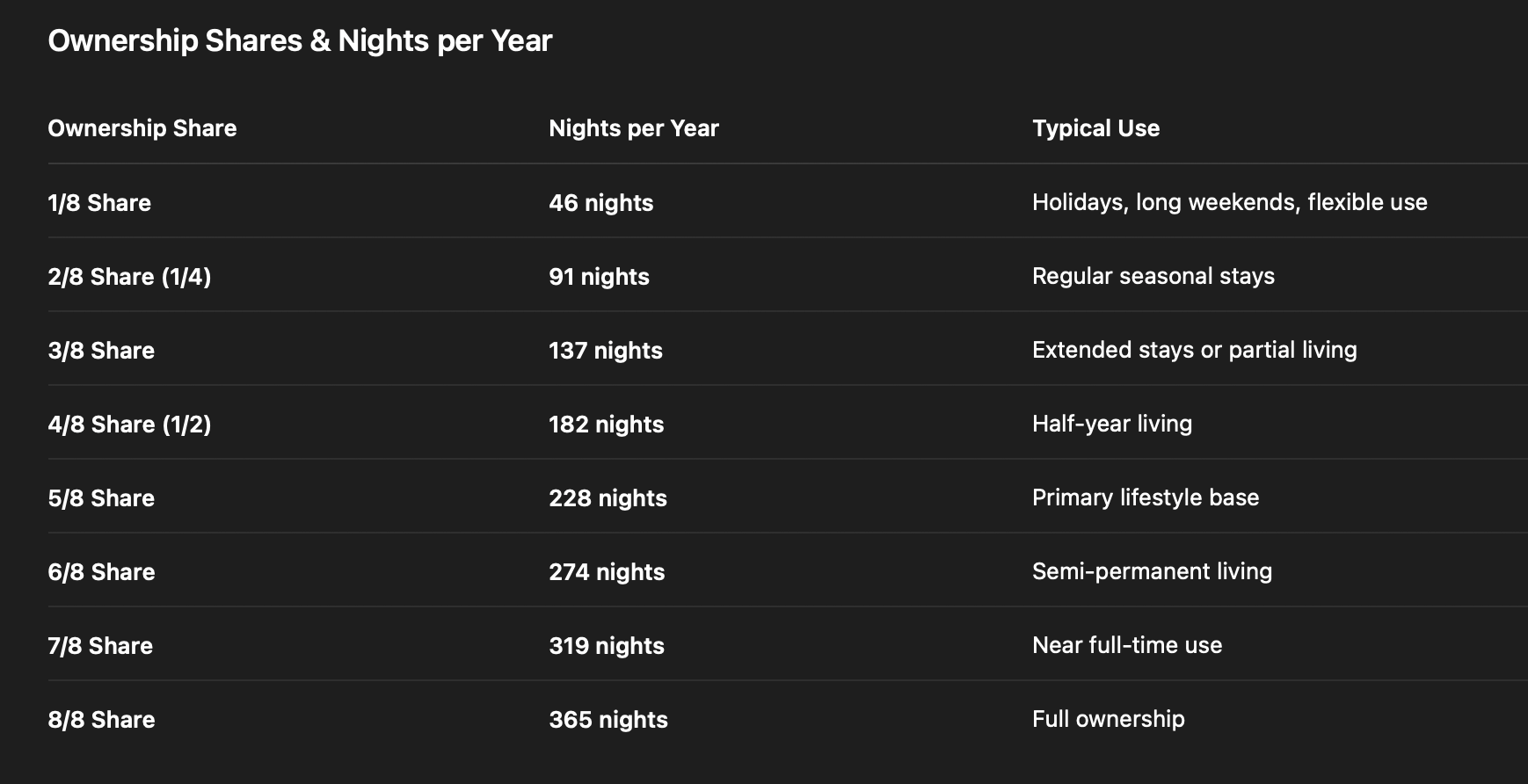The height and width of the screenshot is (784, 1528).
Task: Select the 3/8 Share row label
Action: click(101, 351)
